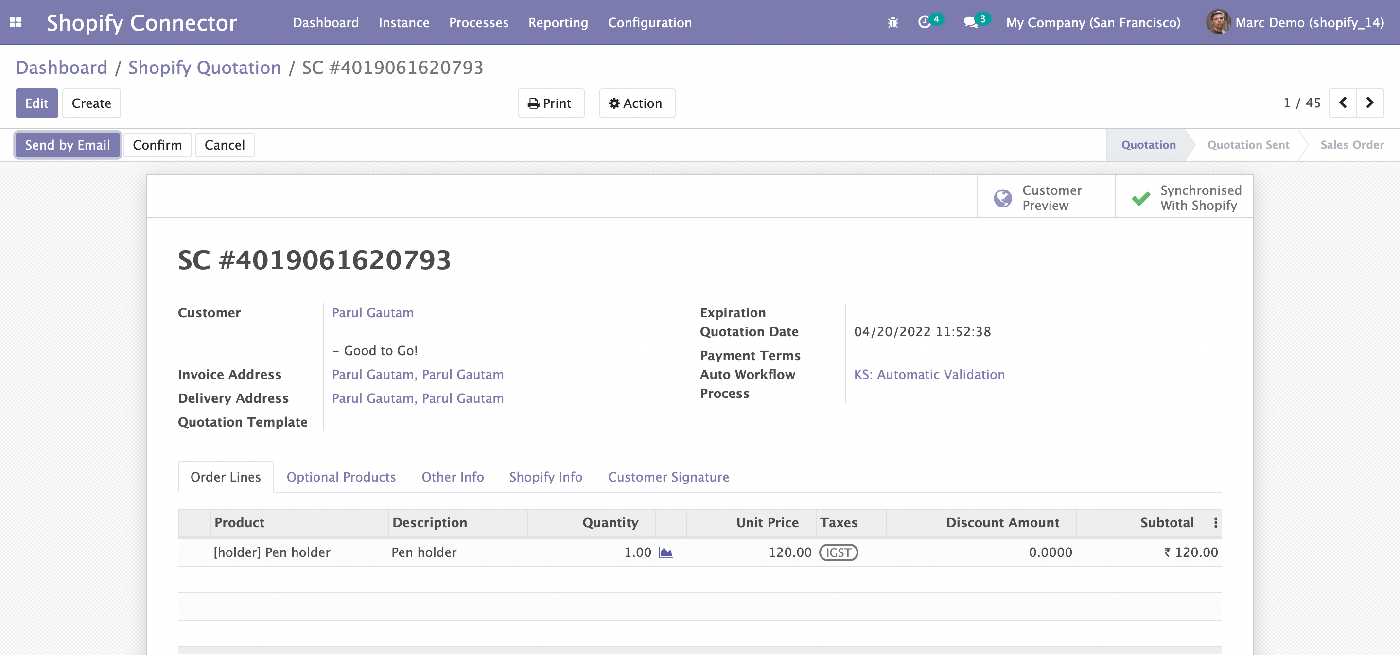Click the Customer Preview globe icon

(1003, 198)
